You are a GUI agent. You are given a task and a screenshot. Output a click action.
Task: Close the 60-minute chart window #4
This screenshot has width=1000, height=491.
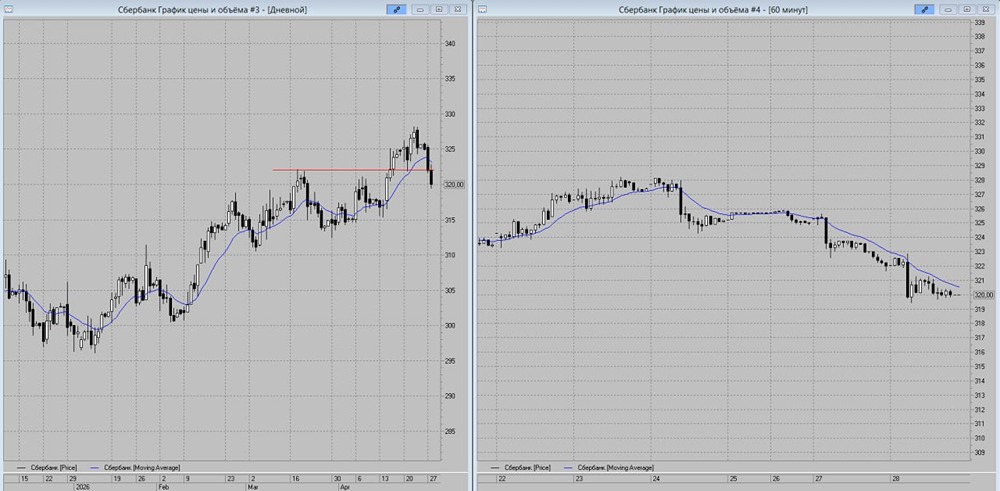[x=986, y=10]
